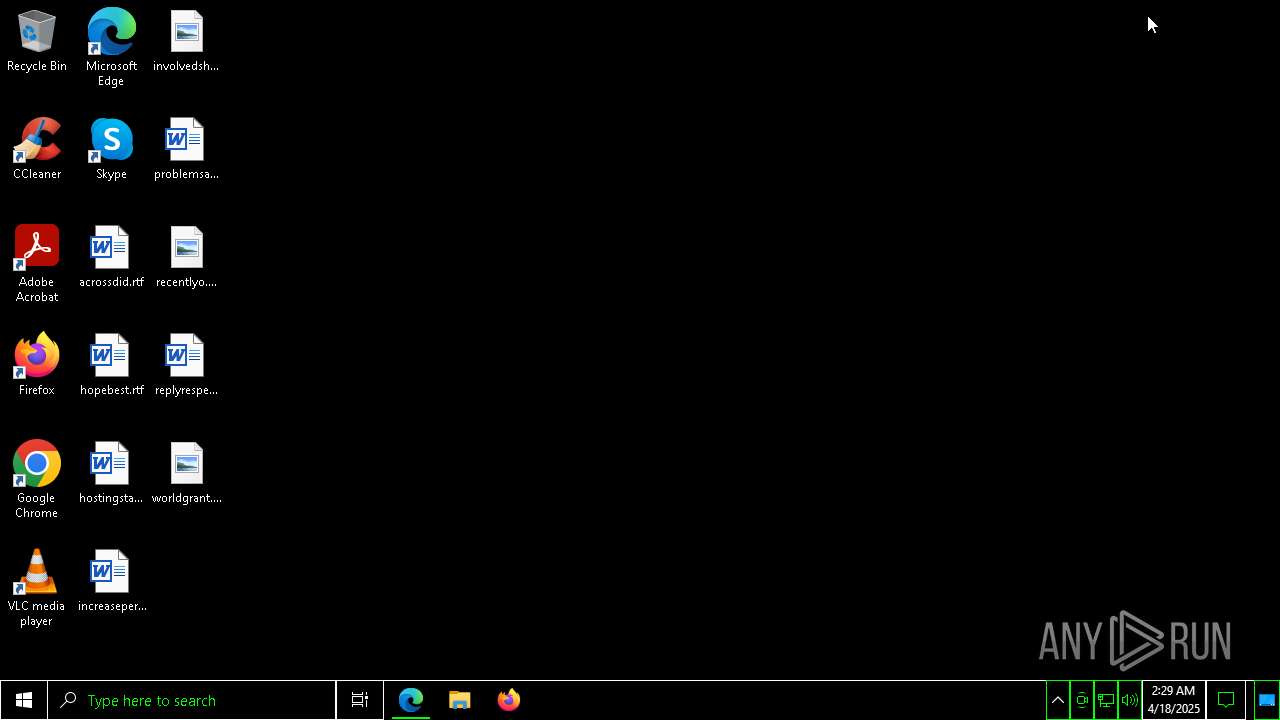Select the Skype desktop shortcut

pos(111,150)
